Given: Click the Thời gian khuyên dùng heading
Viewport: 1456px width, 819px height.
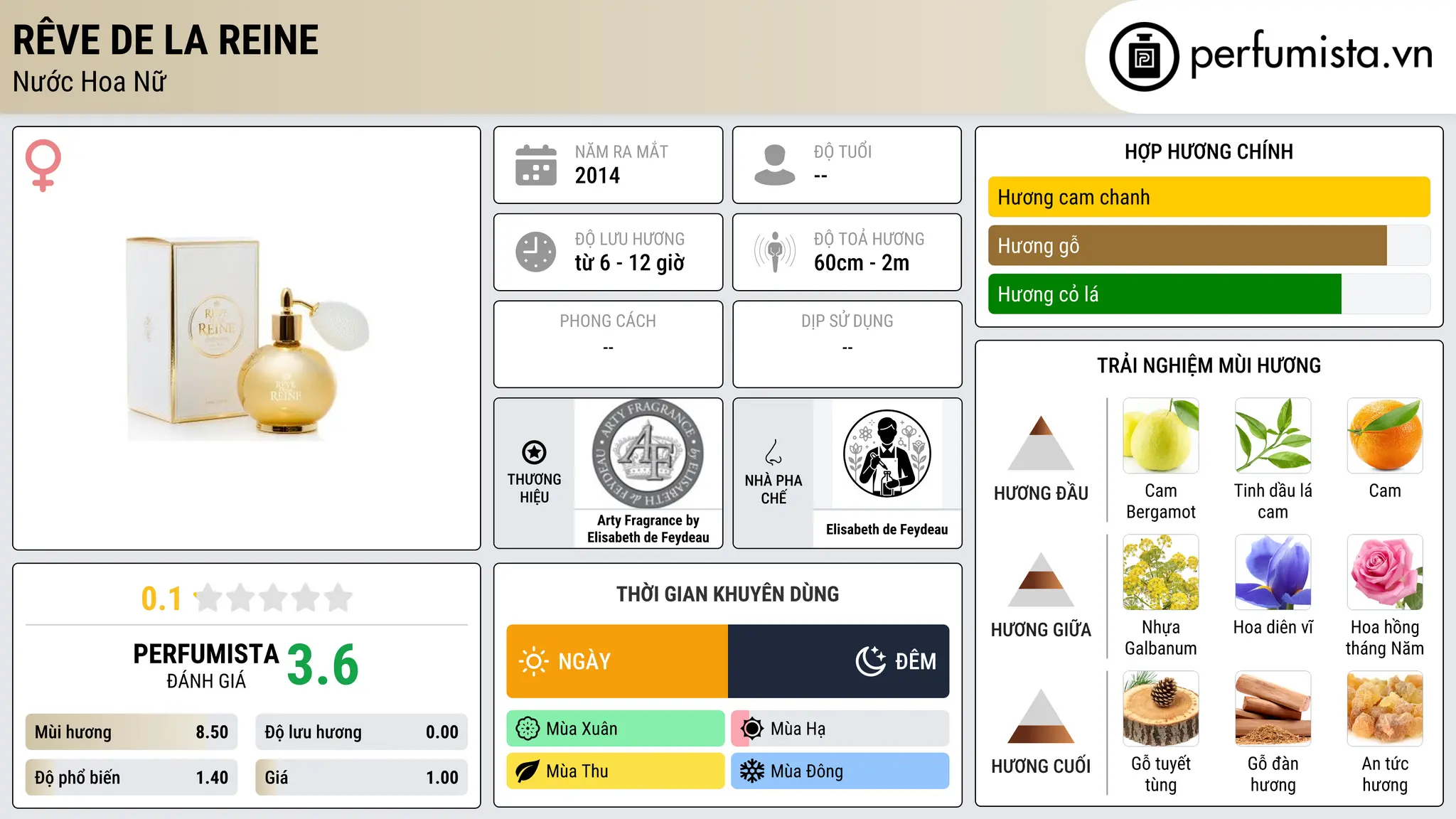Looking at the screenshot, I should coord(728,594).
